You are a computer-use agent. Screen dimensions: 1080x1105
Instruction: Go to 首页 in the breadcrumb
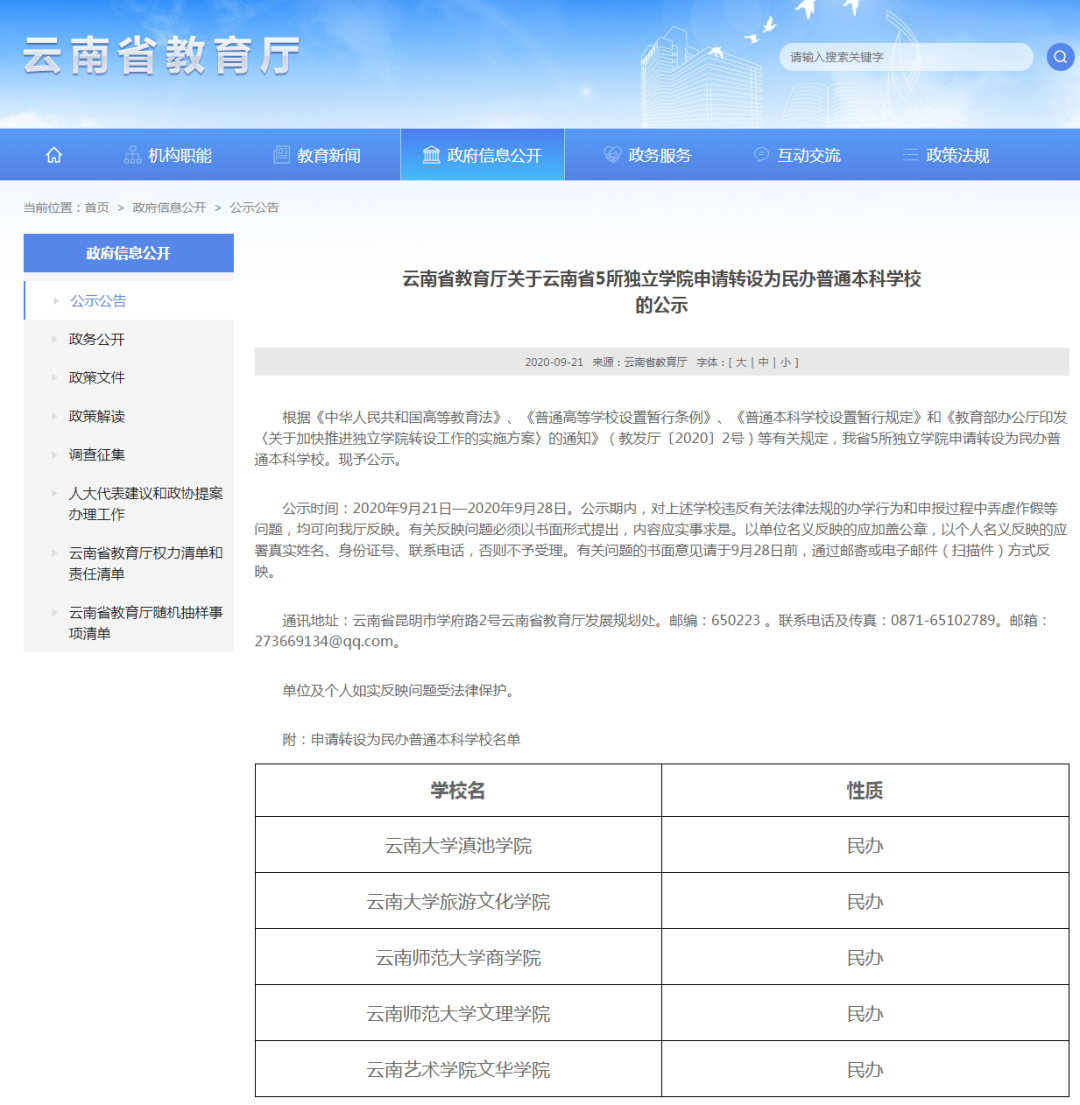tap(97, 207)
